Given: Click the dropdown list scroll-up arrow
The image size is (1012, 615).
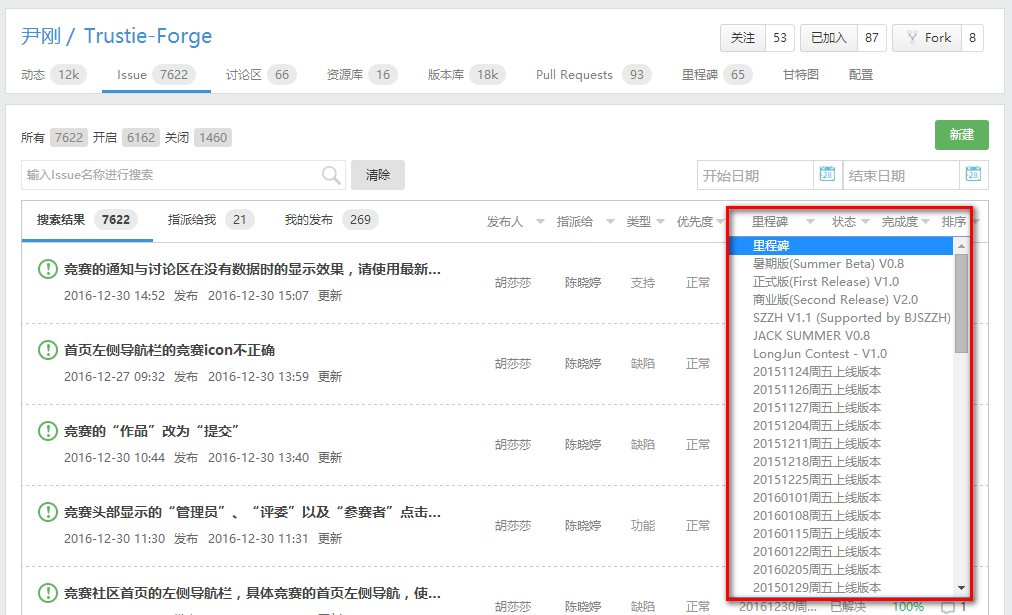Looking at the screenshot, I should [x=962, y=246].
